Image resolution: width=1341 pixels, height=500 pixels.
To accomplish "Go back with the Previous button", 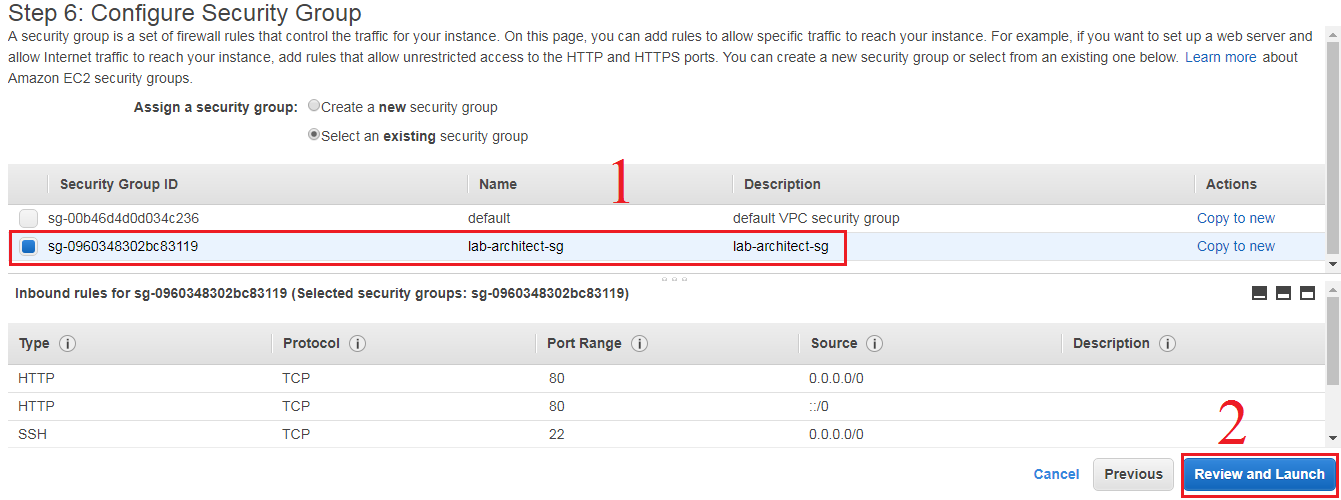I will click(1133, 474).
